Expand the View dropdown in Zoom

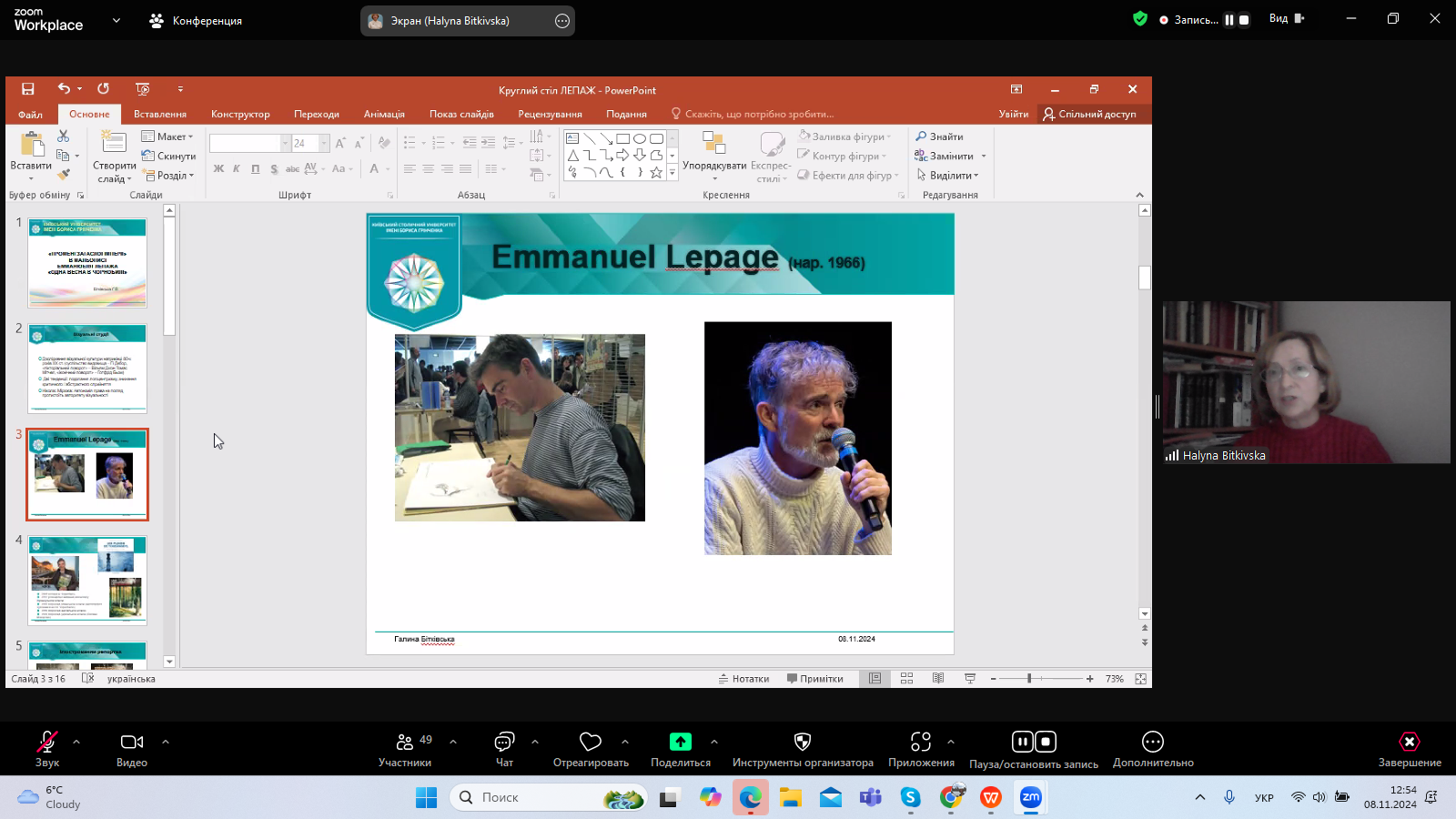[1285, 19]
